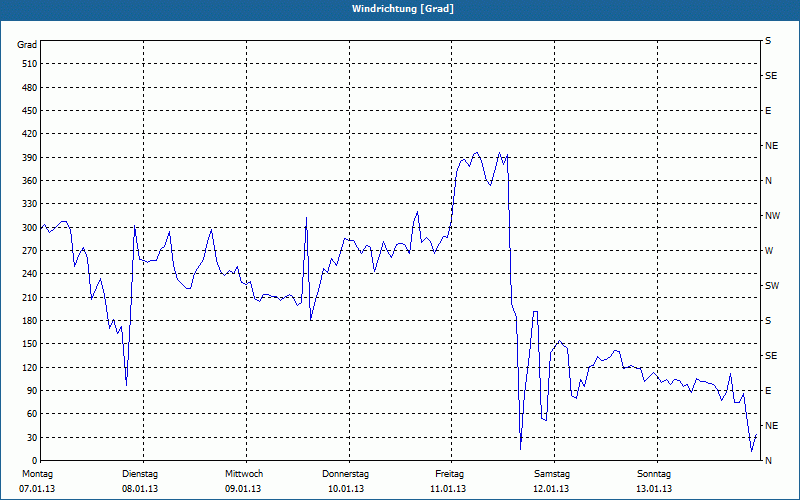Click the 'W' compass direction label
This screenshot has width=800, height=500.
[x=769, y=251]
